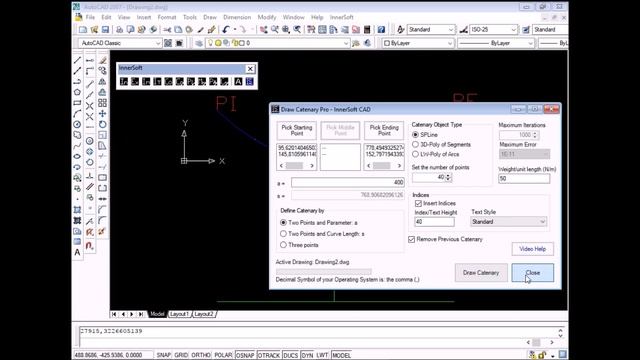Open the ByLayer linetype dropdown
Screen dimensions: 640x360
pos(496,43)
